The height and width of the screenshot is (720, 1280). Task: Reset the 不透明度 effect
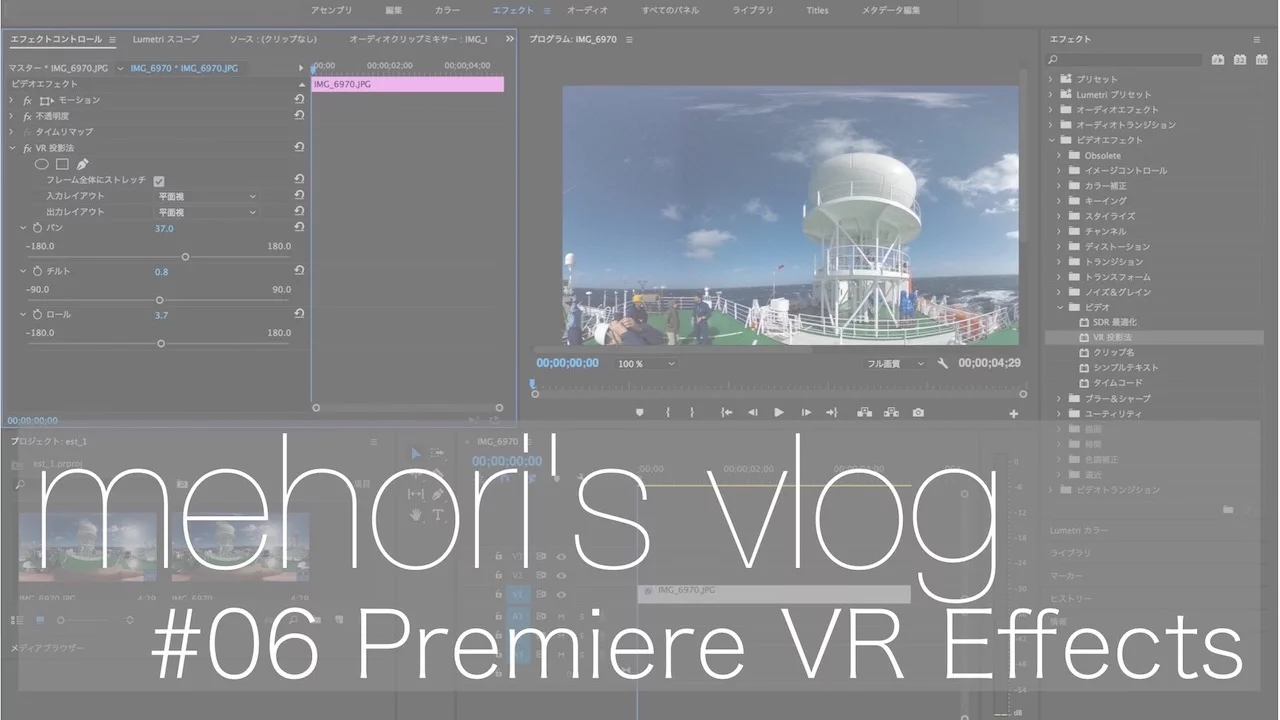coord(299,116)
